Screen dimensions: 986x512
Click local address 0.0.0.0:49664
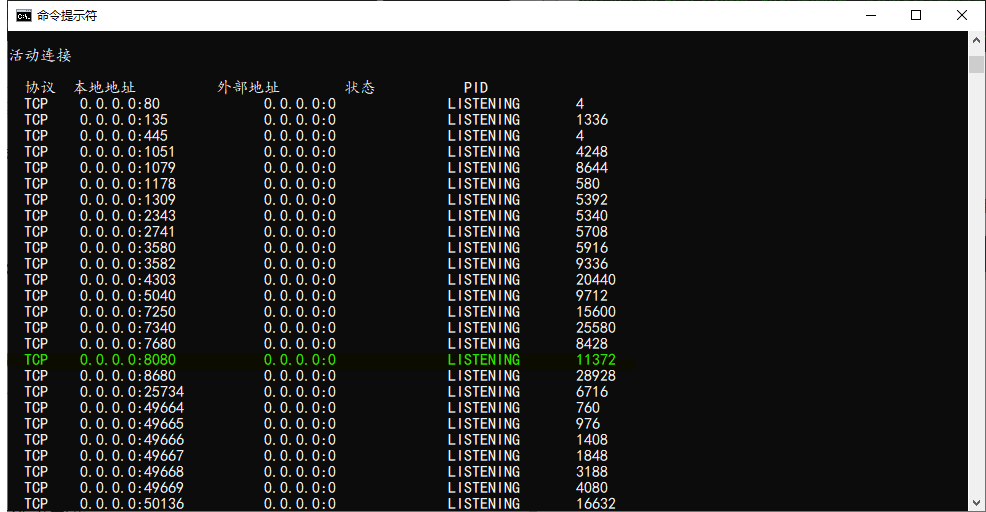click(x=132, y=408)
